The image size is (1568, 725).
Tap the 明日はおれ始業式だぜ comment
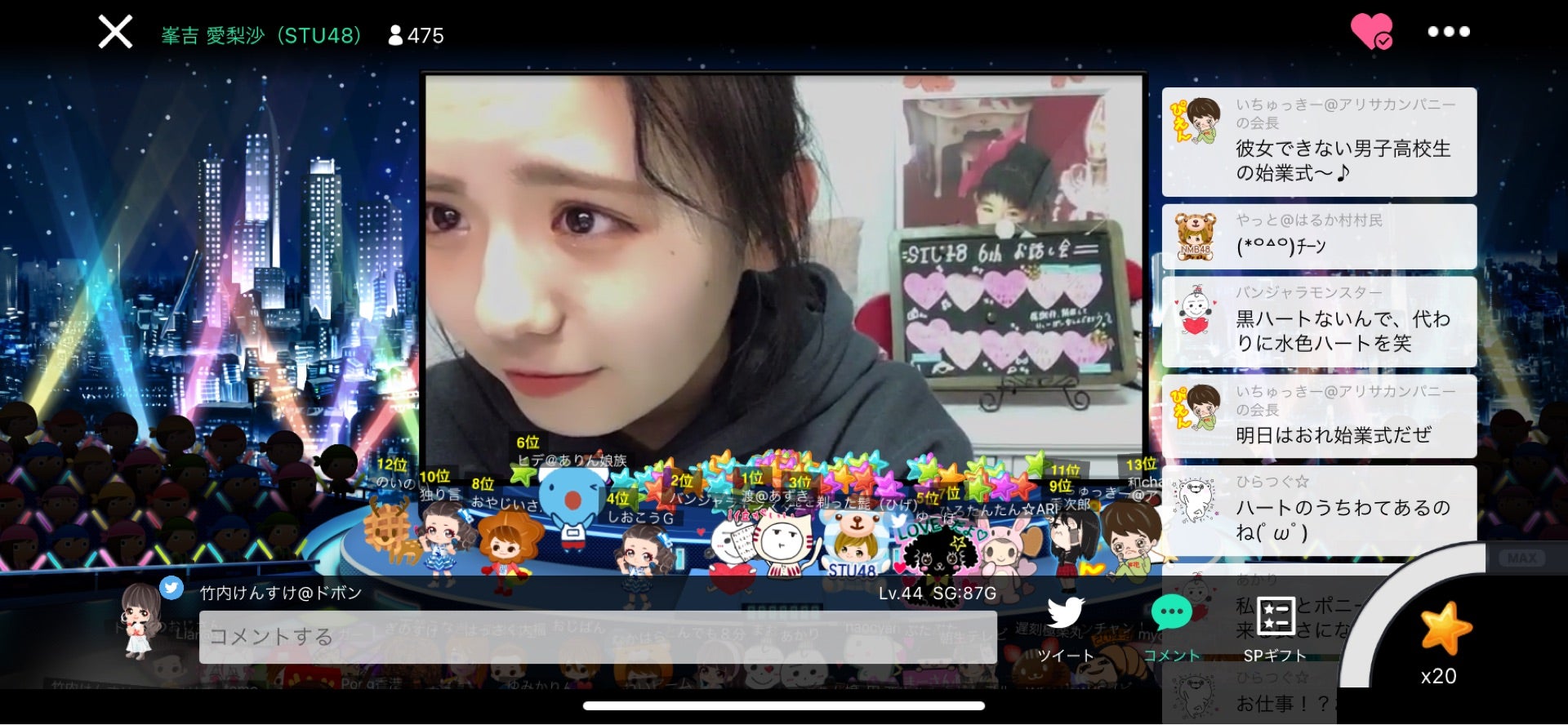click(1319, 416)
